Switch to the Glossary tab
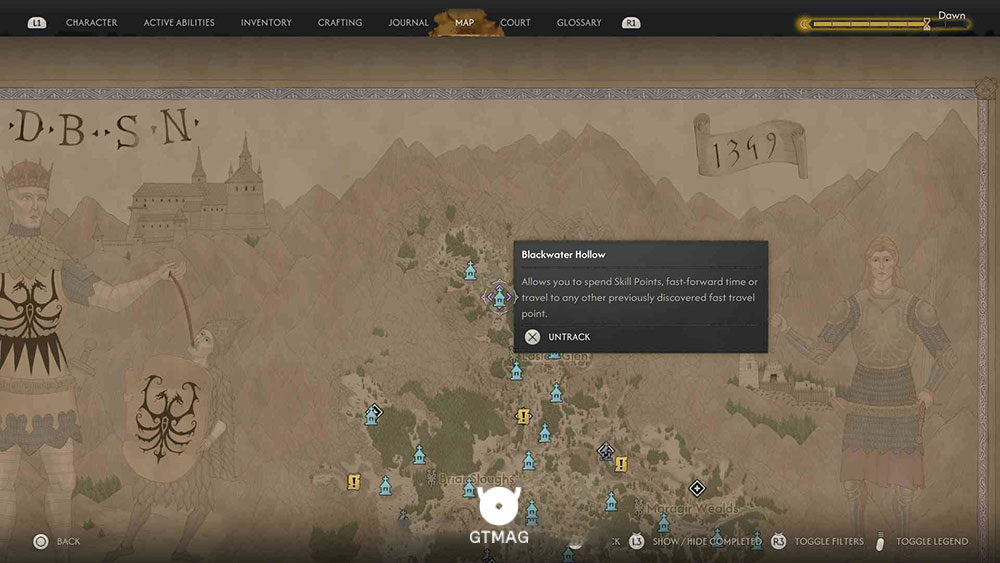 coord(579,22)
